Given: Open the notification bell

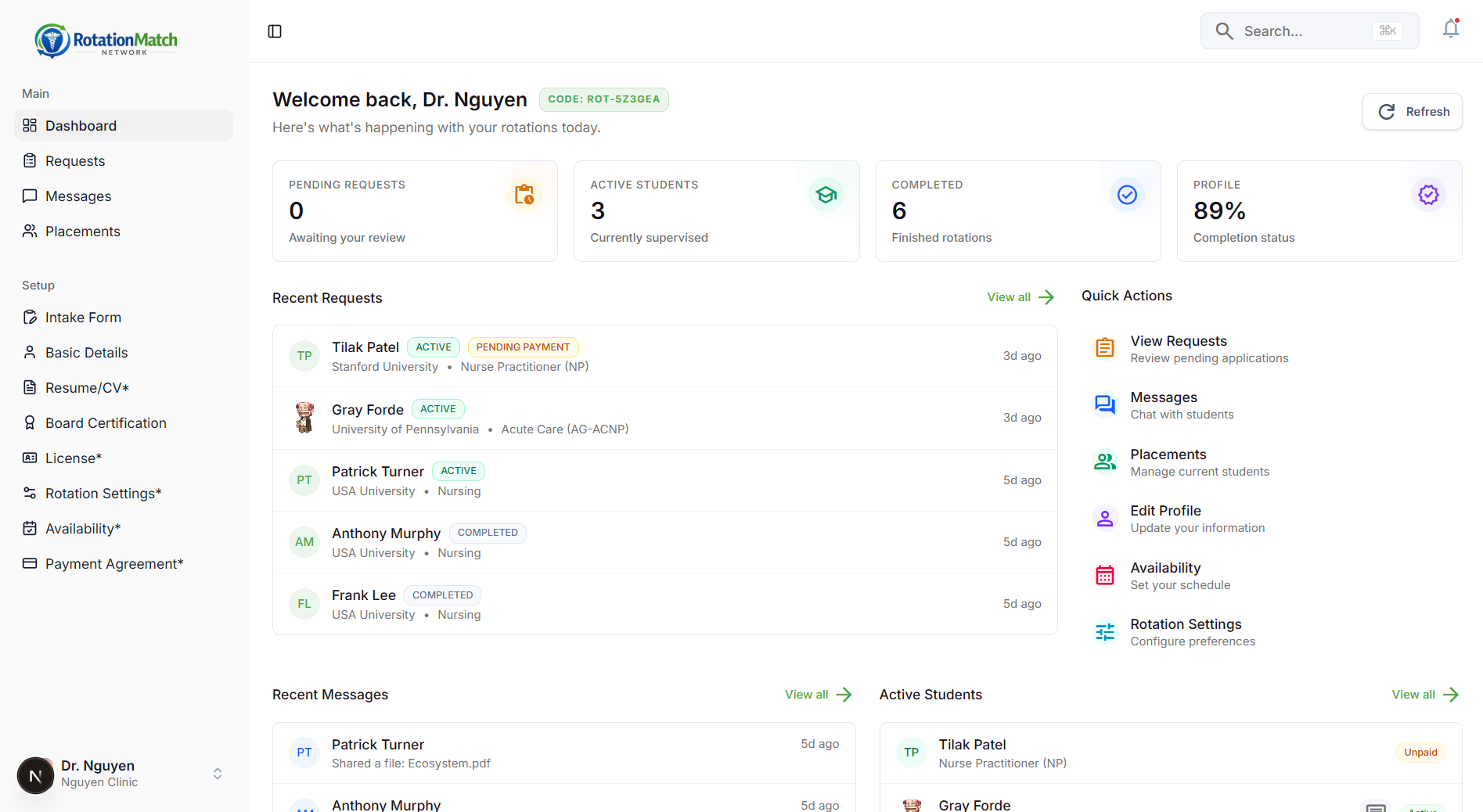Looking at the screenshot, I should coord(1449,28).
